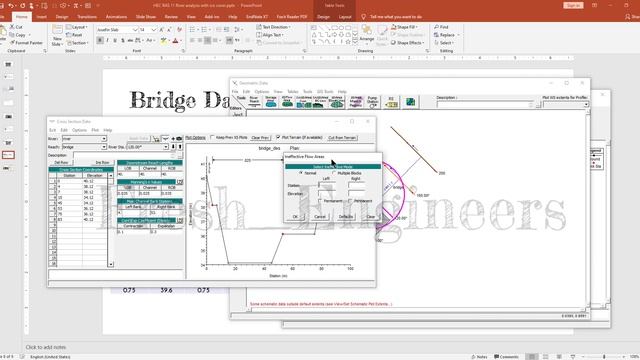Click Ins Row button
The height and width of the screenshot is (360, 640).
pos(102,162)
